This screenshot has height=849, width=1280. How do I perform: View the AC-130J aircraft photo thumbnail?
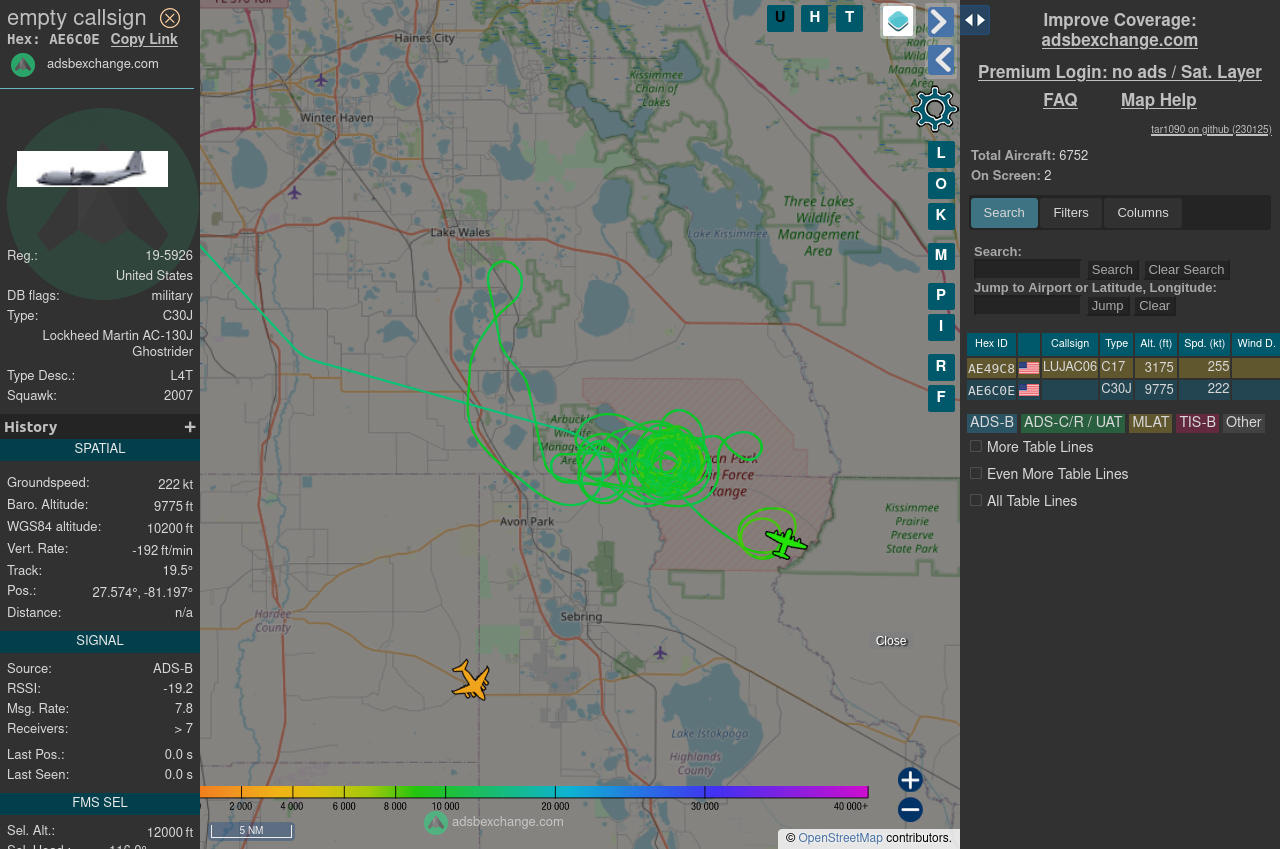pos(92,169)
